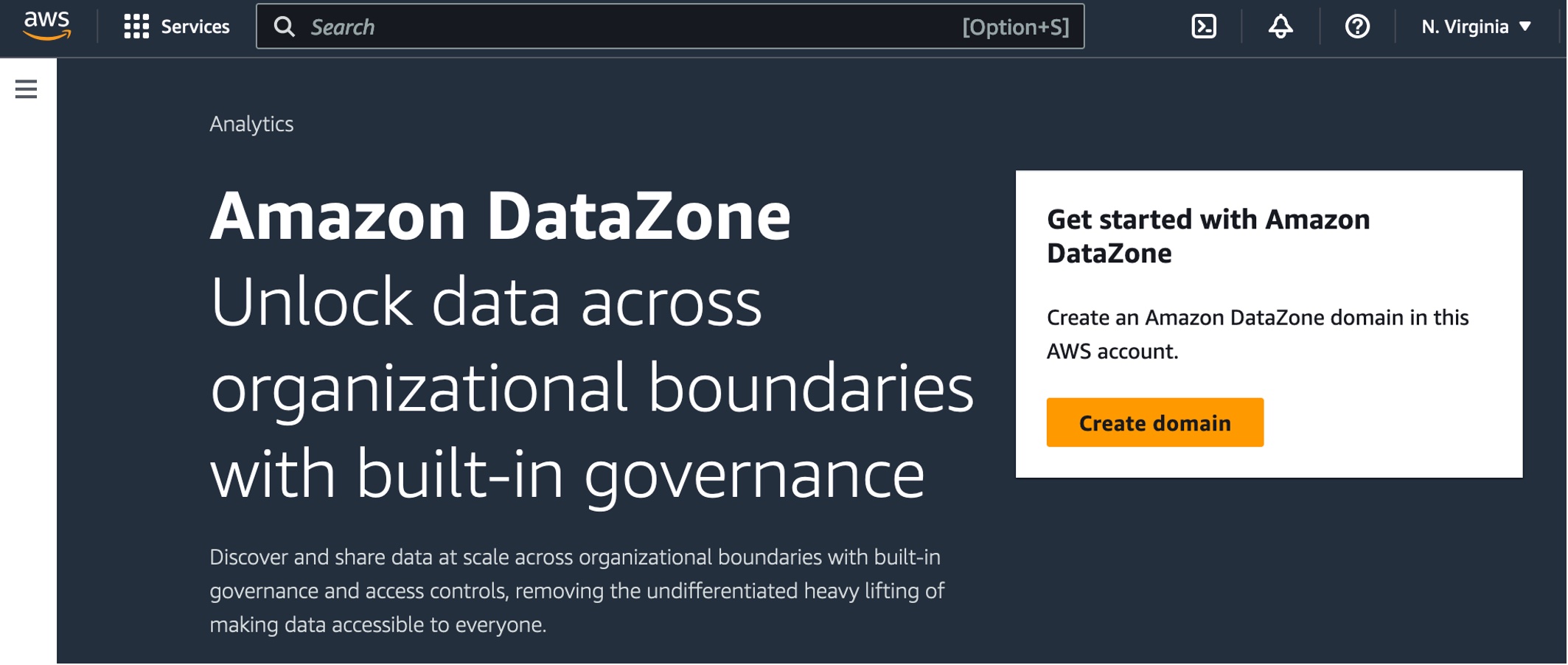Viewport: 1568px width, 665px height.
Task: Click the region selector arrow
Action: (x=1525, y=27)
